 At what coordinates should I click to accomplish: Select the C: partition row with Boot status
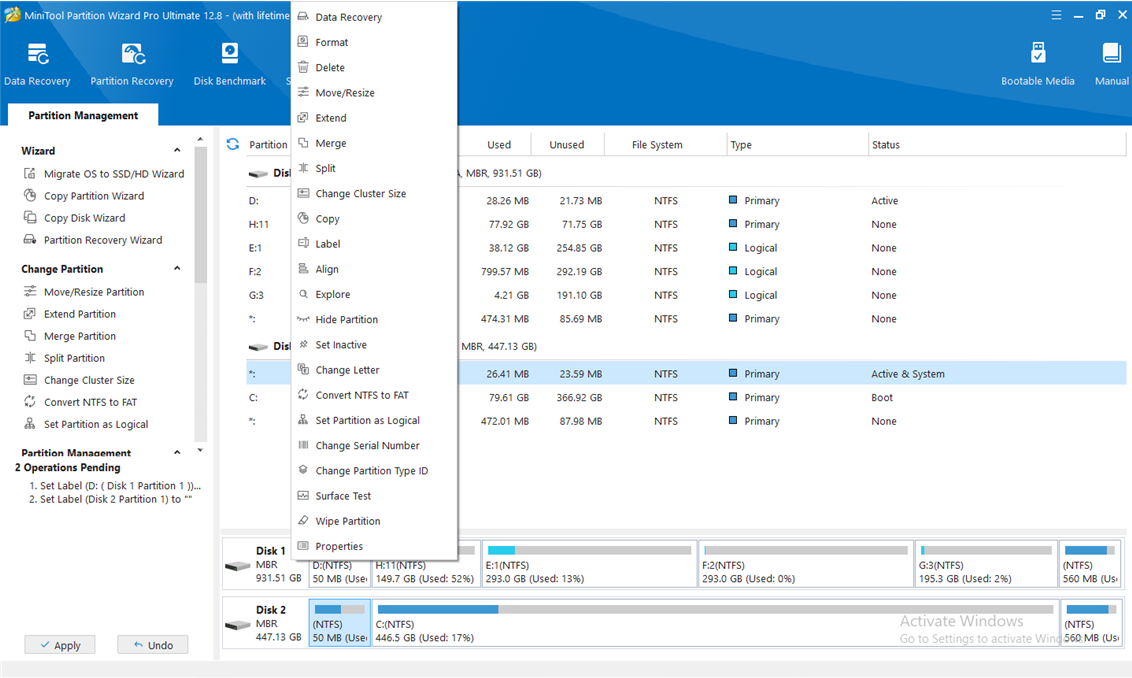(x=686, y=398)
